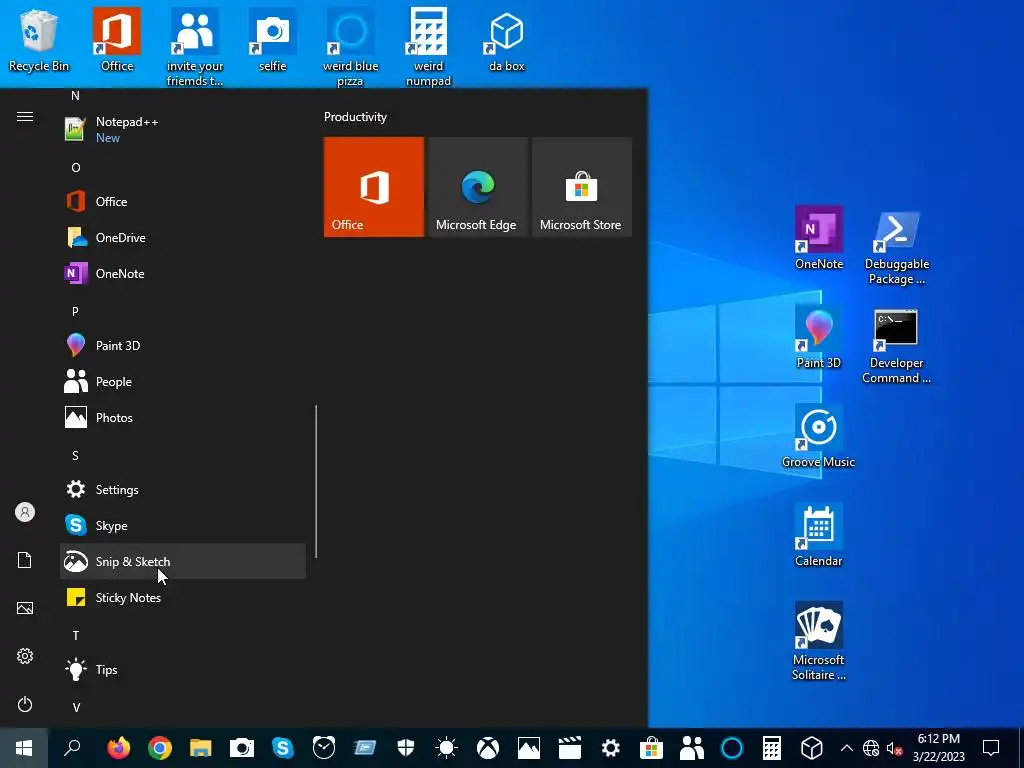Open the Camera app from the taskbar
Viewport: 1024px width, 768px height.
pyautogui.click(x=242, y=748)
